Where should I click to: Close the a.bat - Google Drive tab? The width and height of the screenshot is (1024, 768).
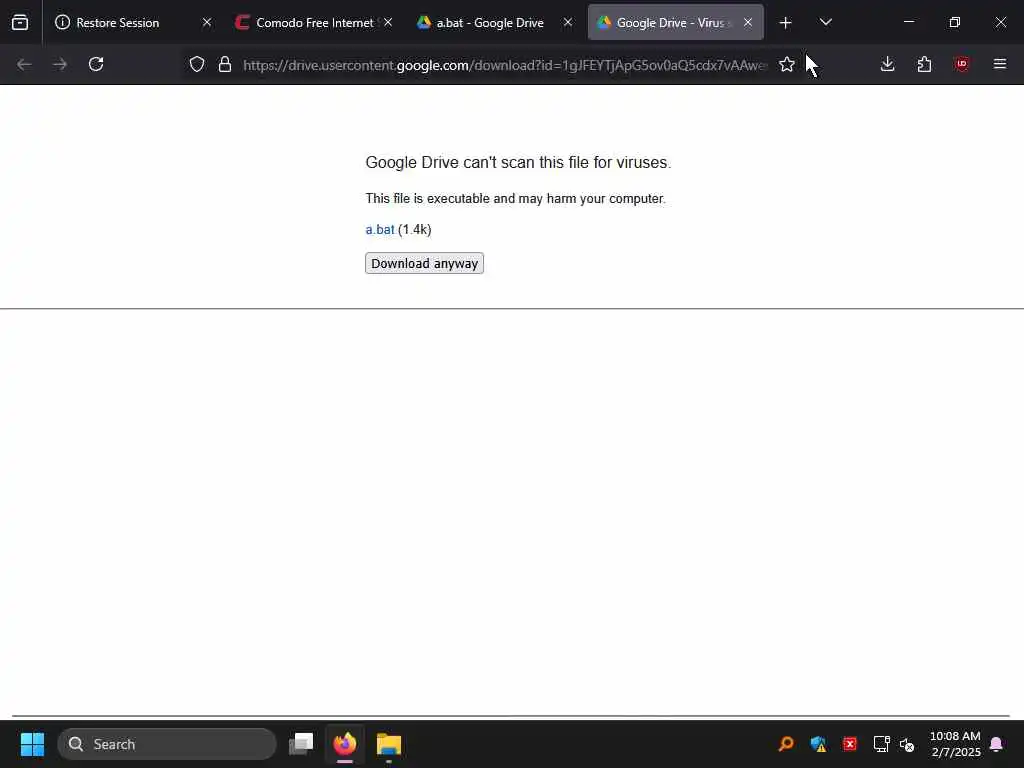coord(568,23)
